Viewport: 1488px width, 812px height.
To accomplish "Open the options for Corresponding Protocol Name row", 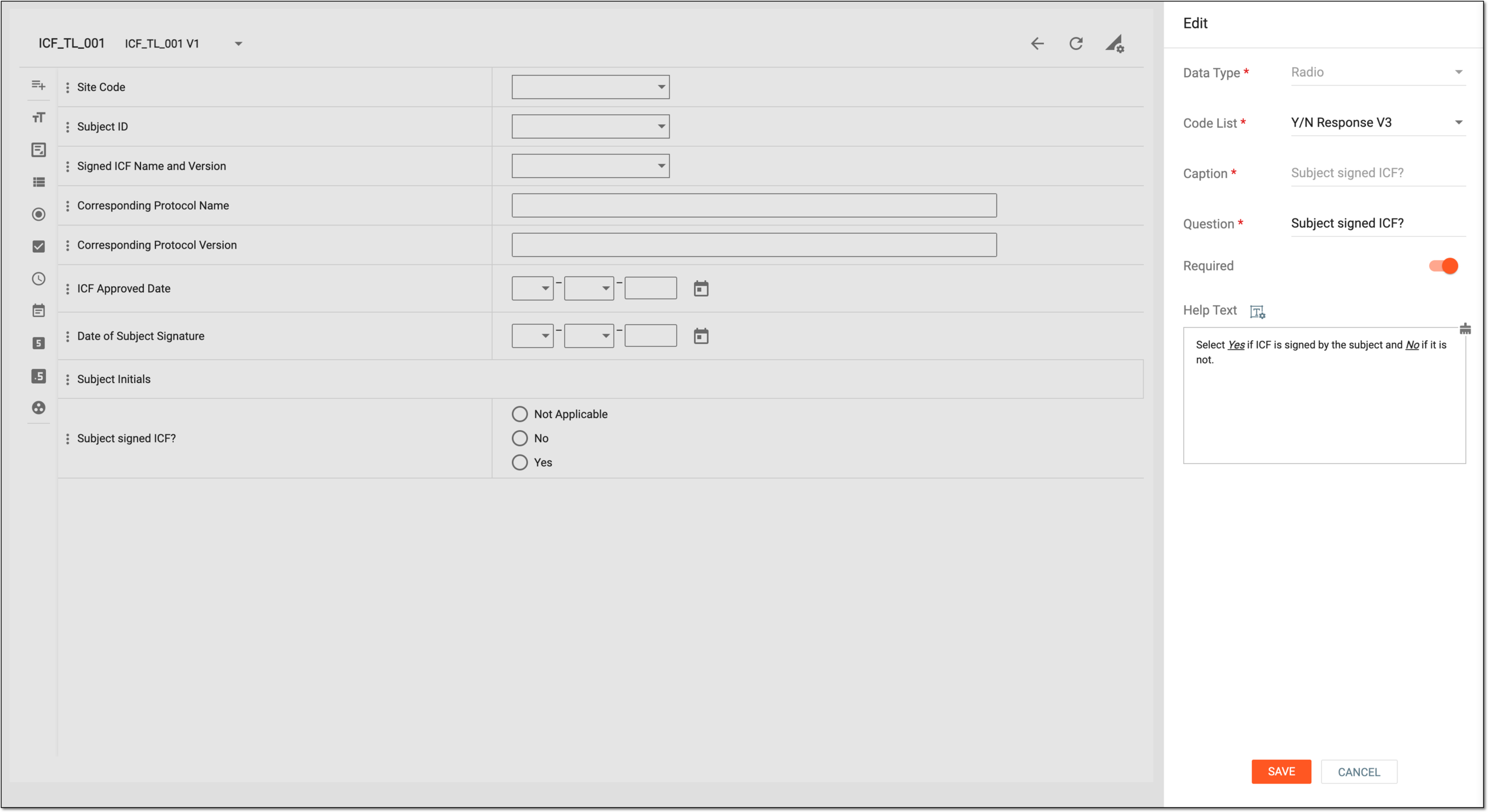I will (67, 206).
